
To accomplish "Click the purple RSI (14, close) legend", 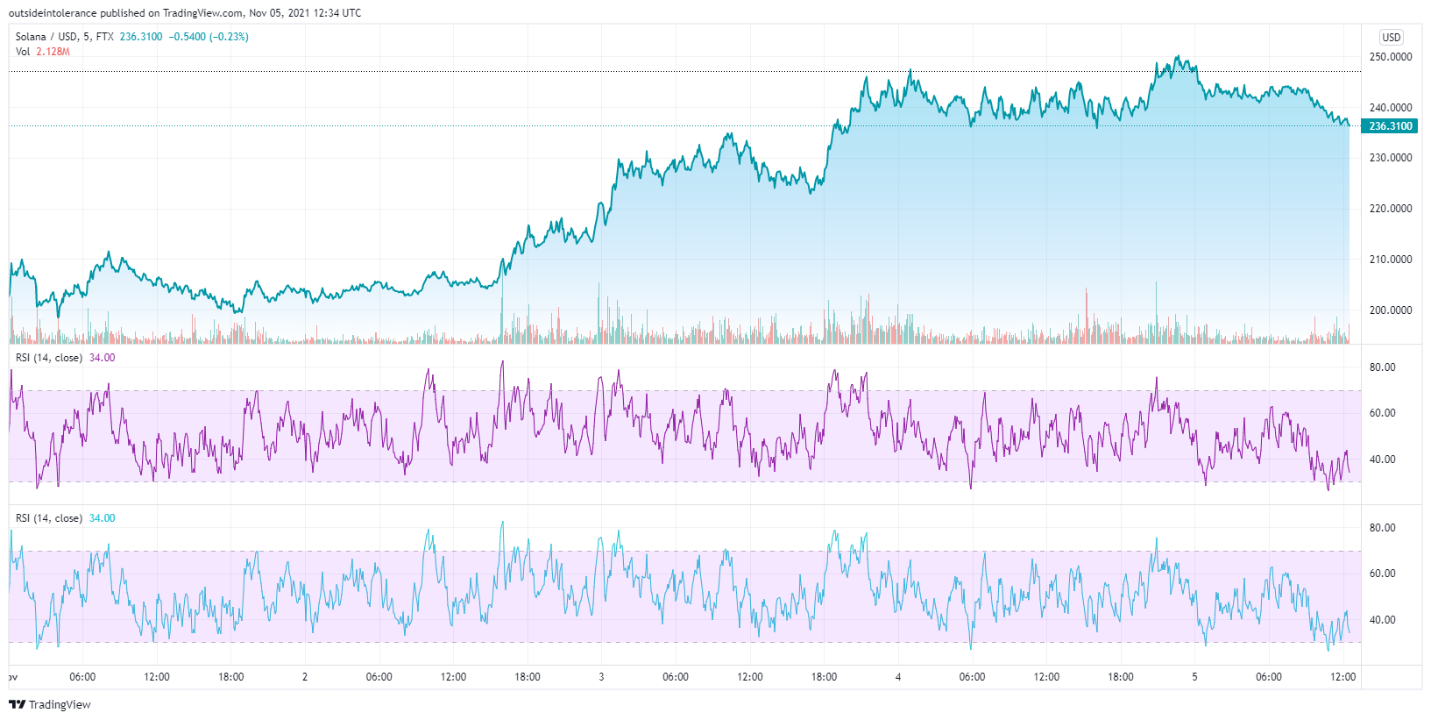I will pyautogui.click(x=64, y=357).
